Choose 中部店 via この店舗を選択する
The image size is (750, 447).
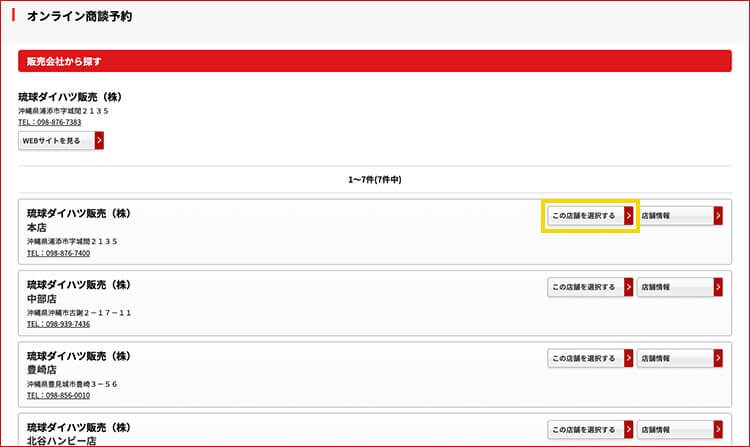pyautogui.click(x=590, y=287)
